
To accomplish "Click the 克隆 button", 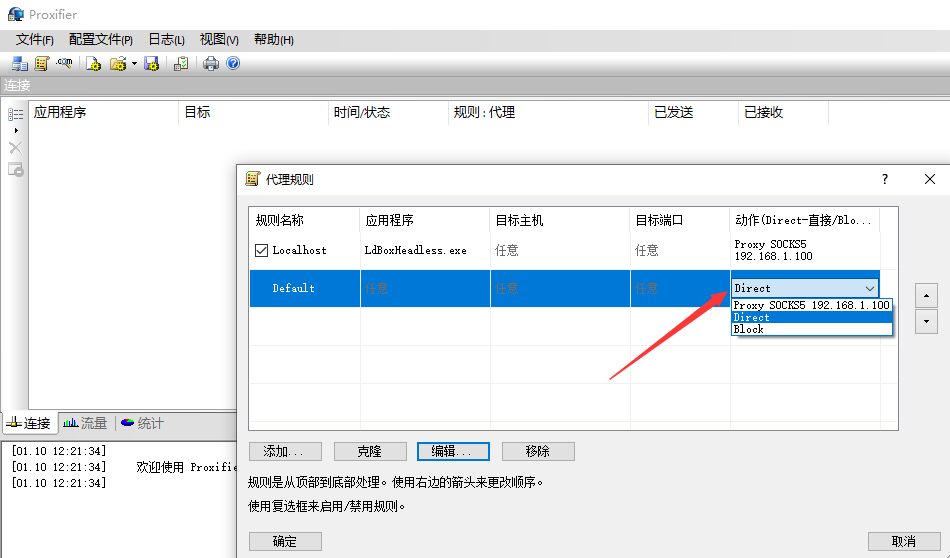I will pos(370,451).
